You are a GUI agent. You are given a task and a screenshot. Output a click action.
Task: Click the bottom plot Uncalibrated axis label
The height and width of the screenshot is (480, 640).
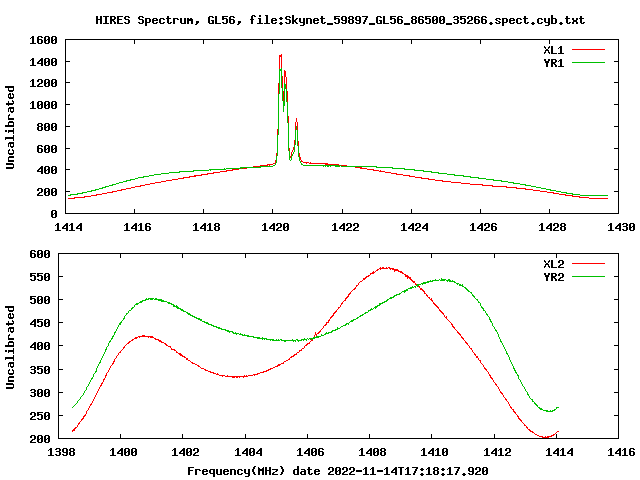click(10, 347)
